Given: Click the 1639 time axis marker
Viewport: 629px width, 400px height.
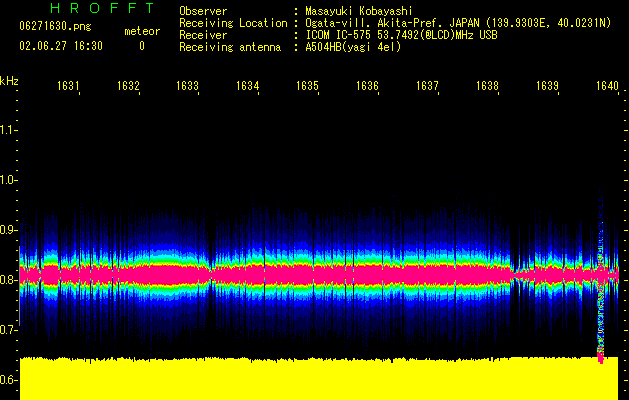Looking at the screenshot, I should coord(547,86).
